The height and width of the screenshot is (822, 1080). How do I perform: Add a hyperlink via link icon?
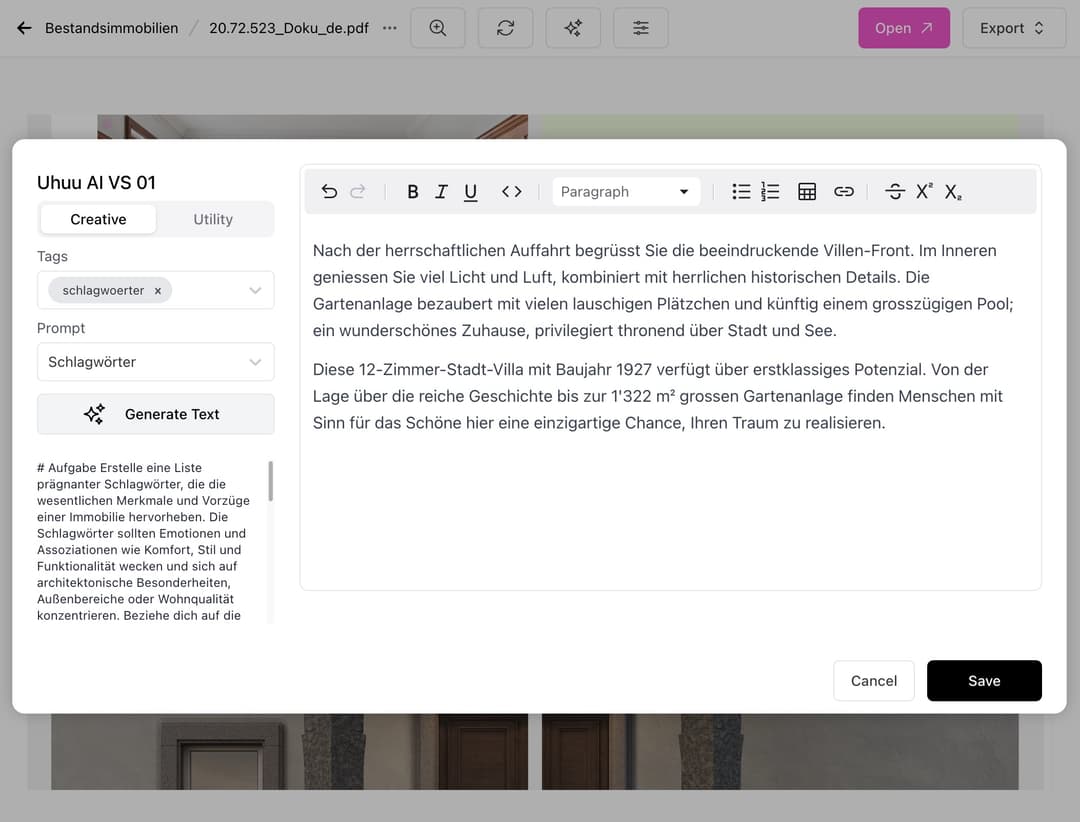(x=844, y=192)
